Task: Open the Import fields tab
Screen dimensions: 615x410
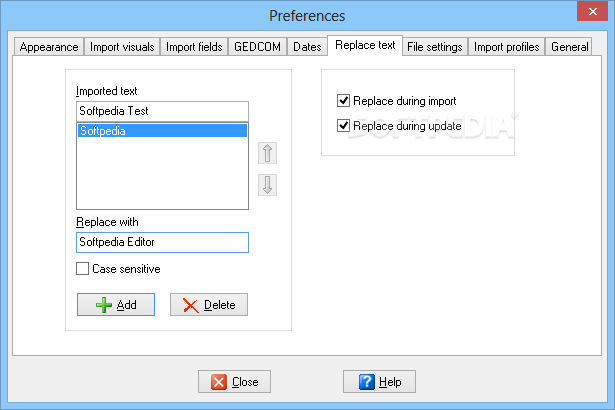Action: pos(194,47)
